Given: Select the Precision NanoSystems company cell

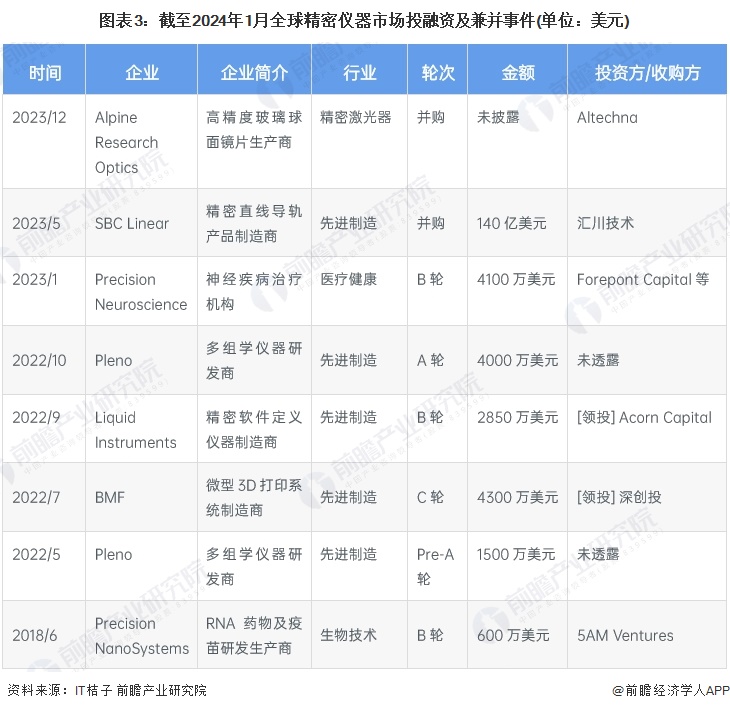Looking at the screenshot, I should tap(142, 636).
